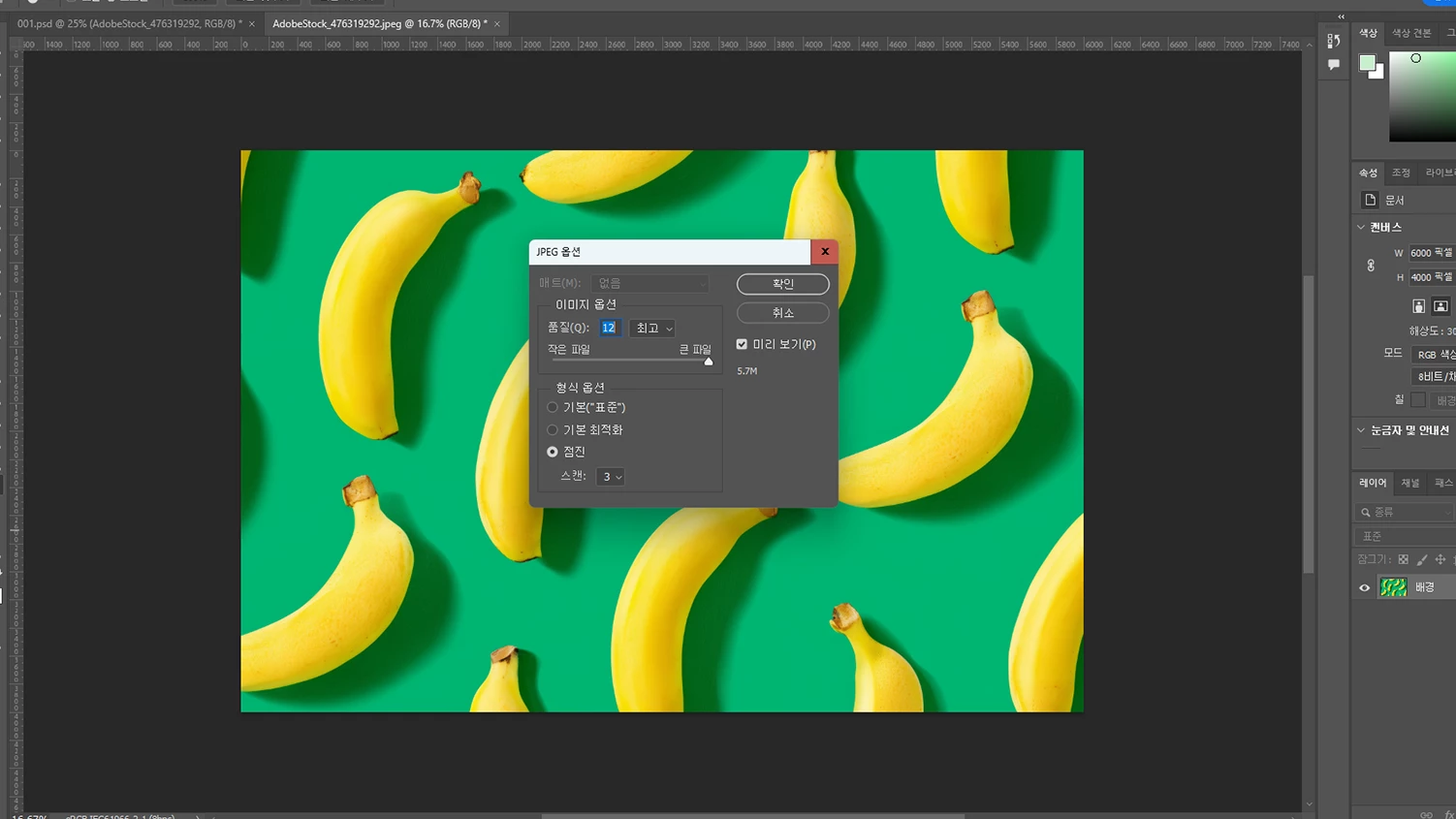
Task: Open the 표준 blend mode dropdown
Action: [x=1406, y=536]
